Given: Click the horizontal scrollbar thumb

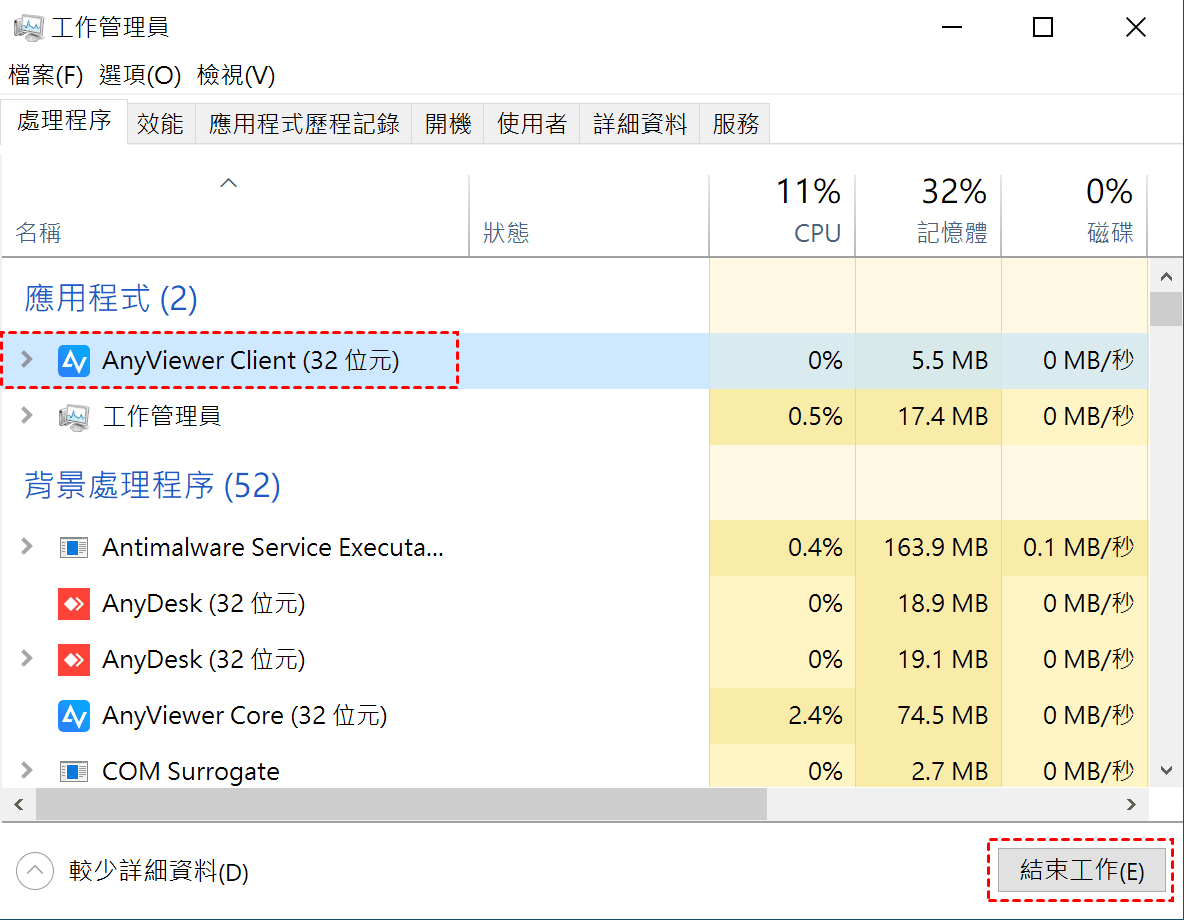Looking at the screenshot, I should 400,803.
